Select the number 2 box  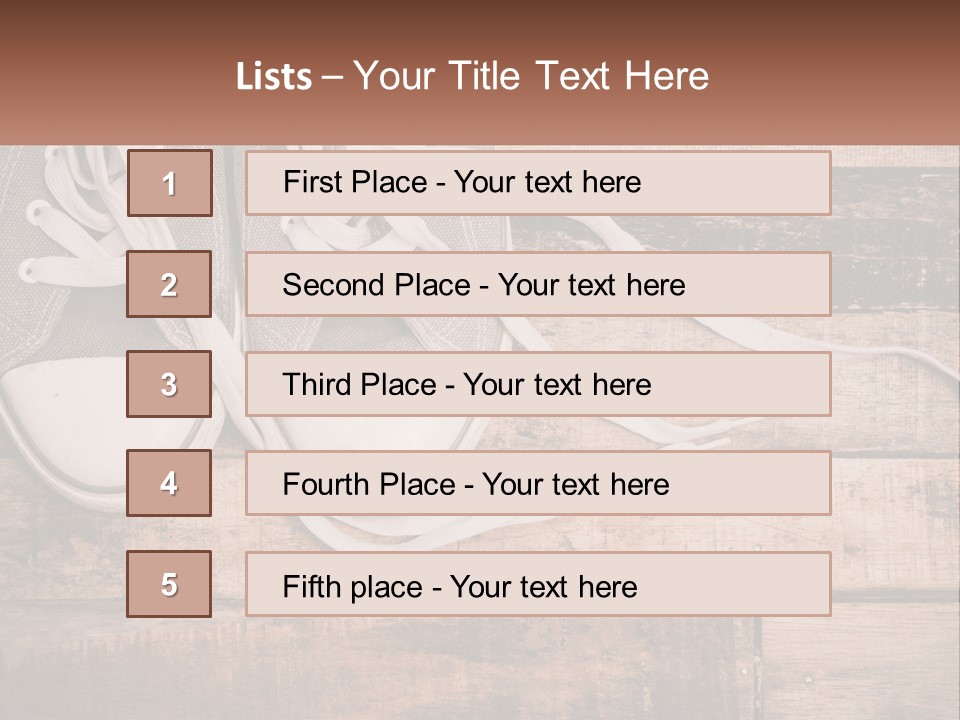[169, 284]
